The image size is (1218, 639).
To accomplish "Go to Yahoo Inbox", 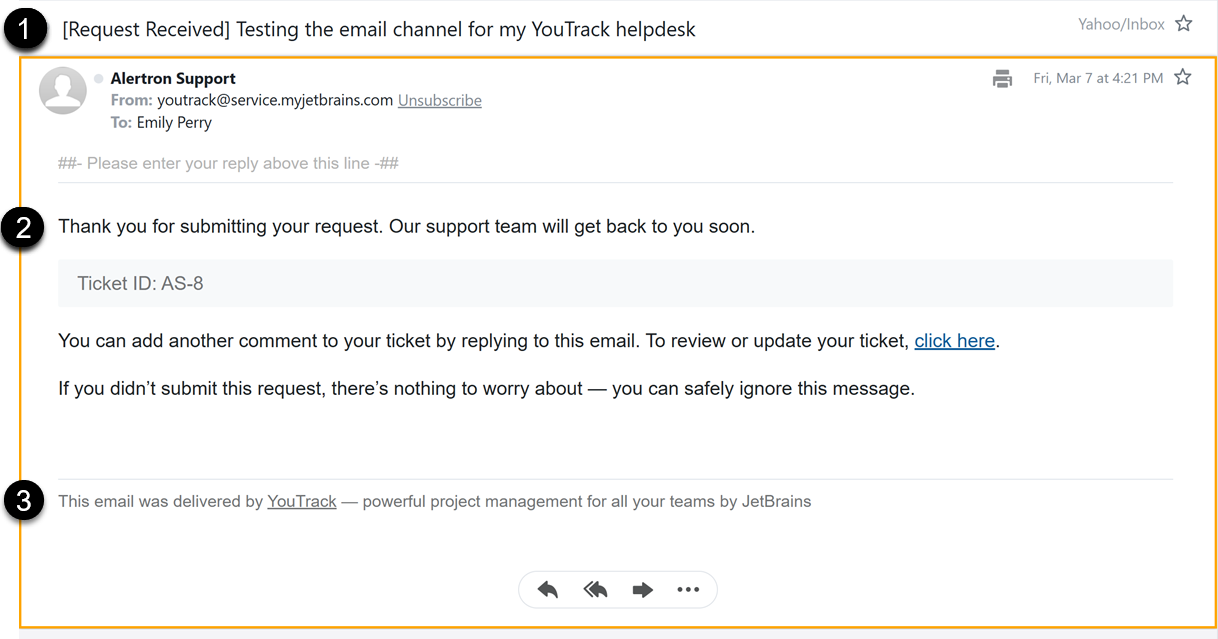I will click(1121, 23).
